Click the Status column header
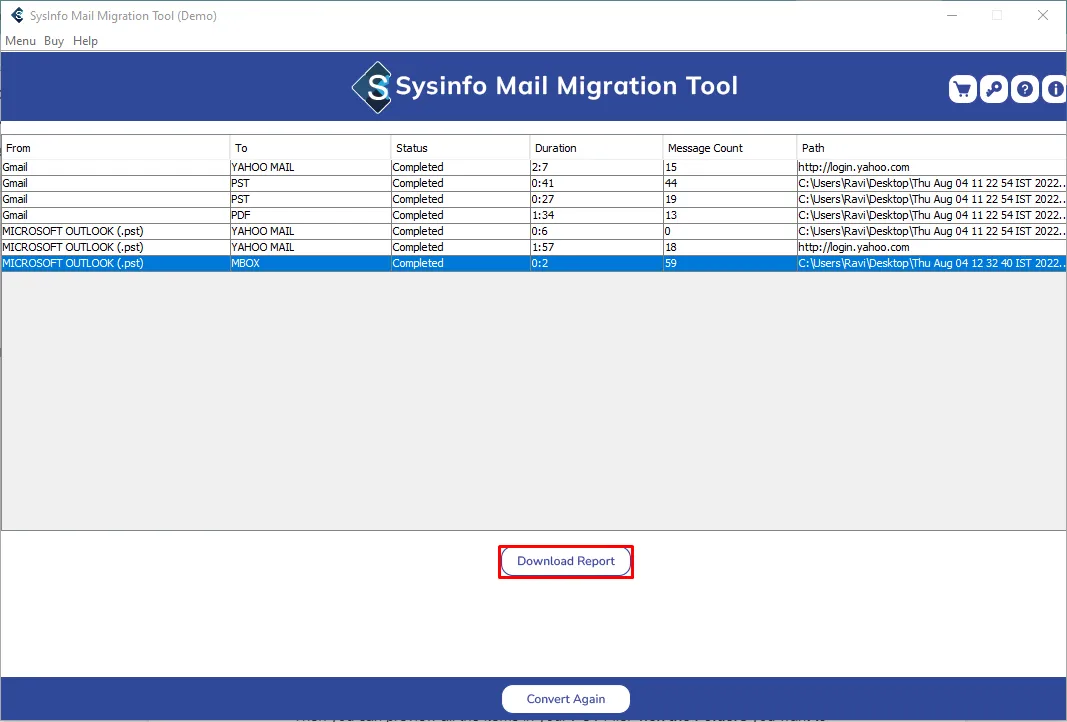Screen dimensions: 1067x722 (460, 148)
